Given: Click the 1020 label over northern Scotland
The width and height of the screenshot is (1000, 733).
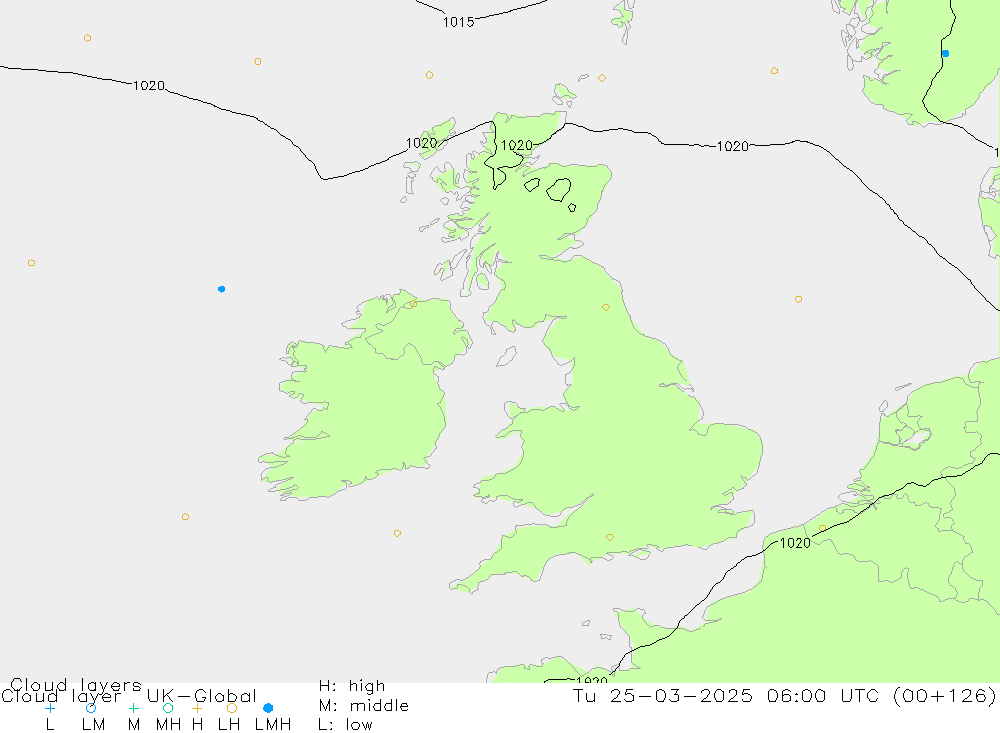Looking at the screenshot, I should coord(517,145).
